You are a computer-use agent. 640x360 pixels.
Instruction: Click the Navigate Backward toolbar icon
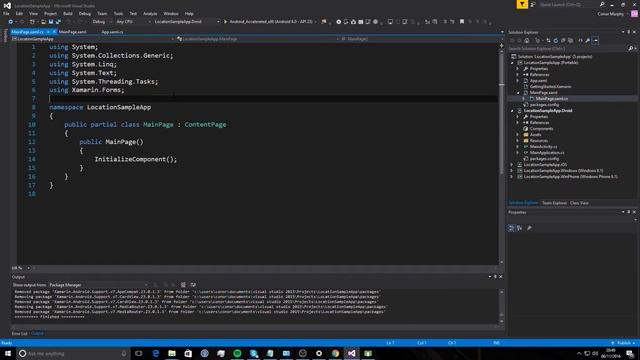coord(11,22)
